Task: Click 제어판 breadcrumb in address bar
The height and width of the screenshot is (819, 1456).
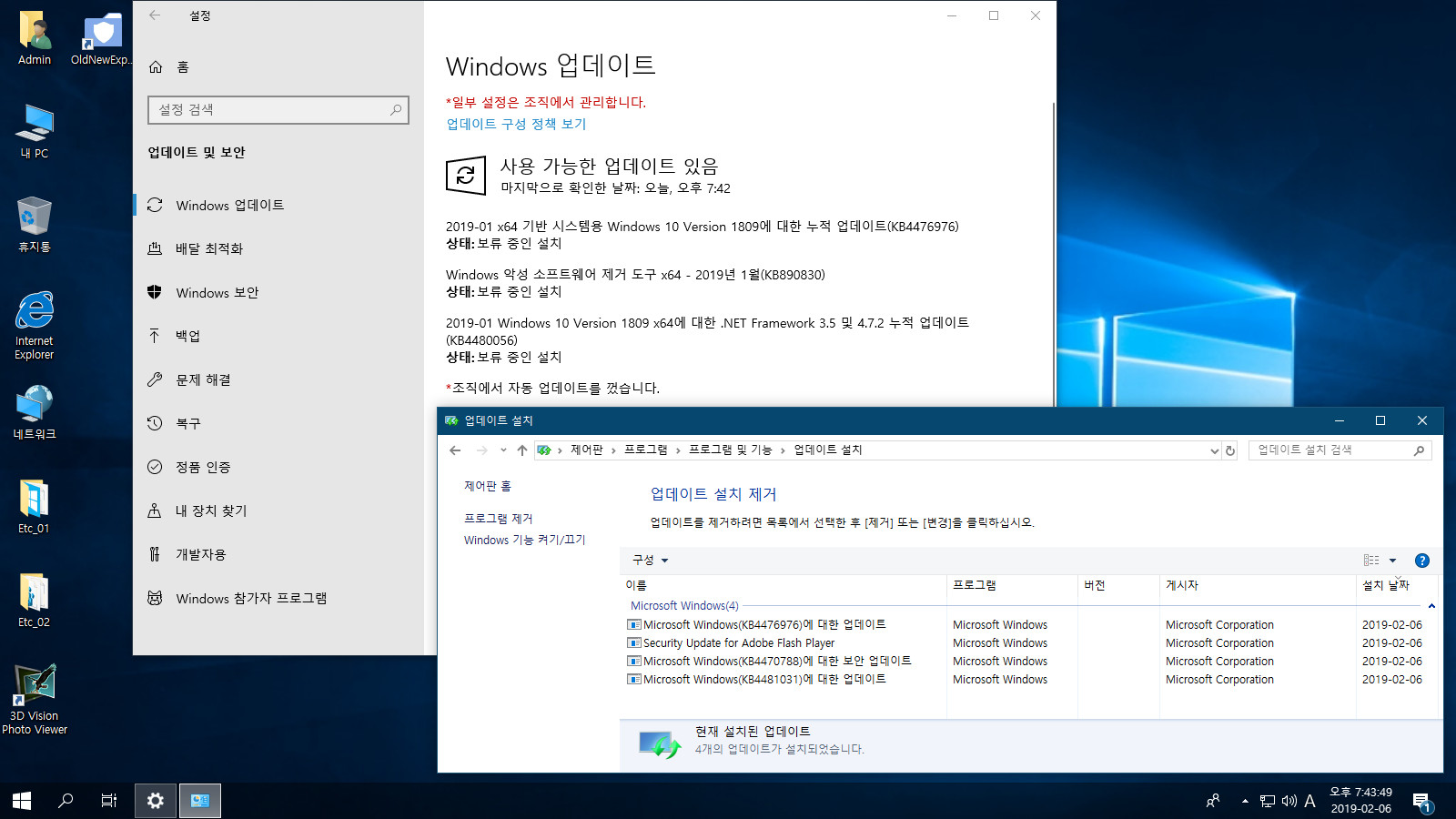Action: click(x=587, y=450)
